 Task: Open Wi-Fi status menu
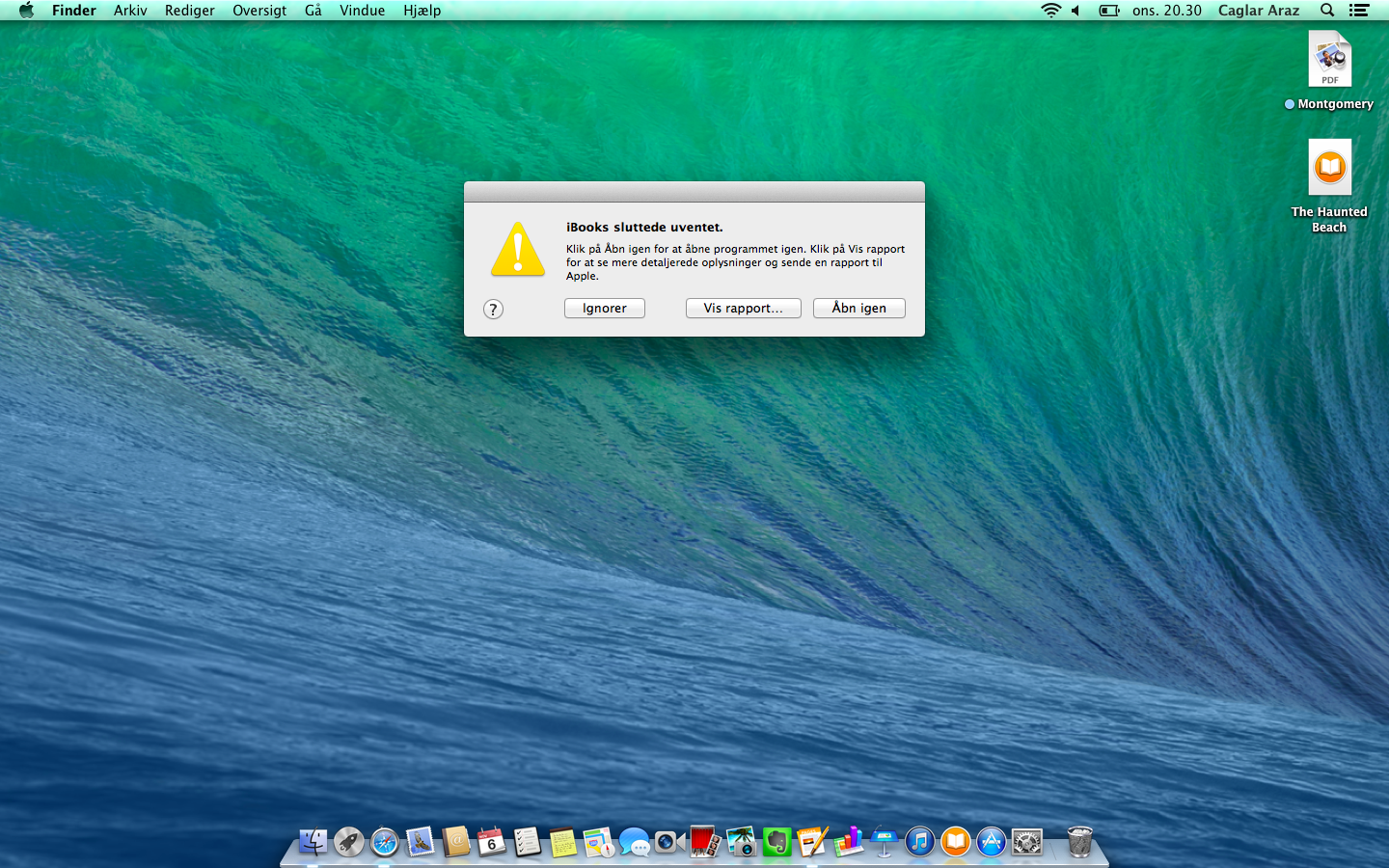1050,11
